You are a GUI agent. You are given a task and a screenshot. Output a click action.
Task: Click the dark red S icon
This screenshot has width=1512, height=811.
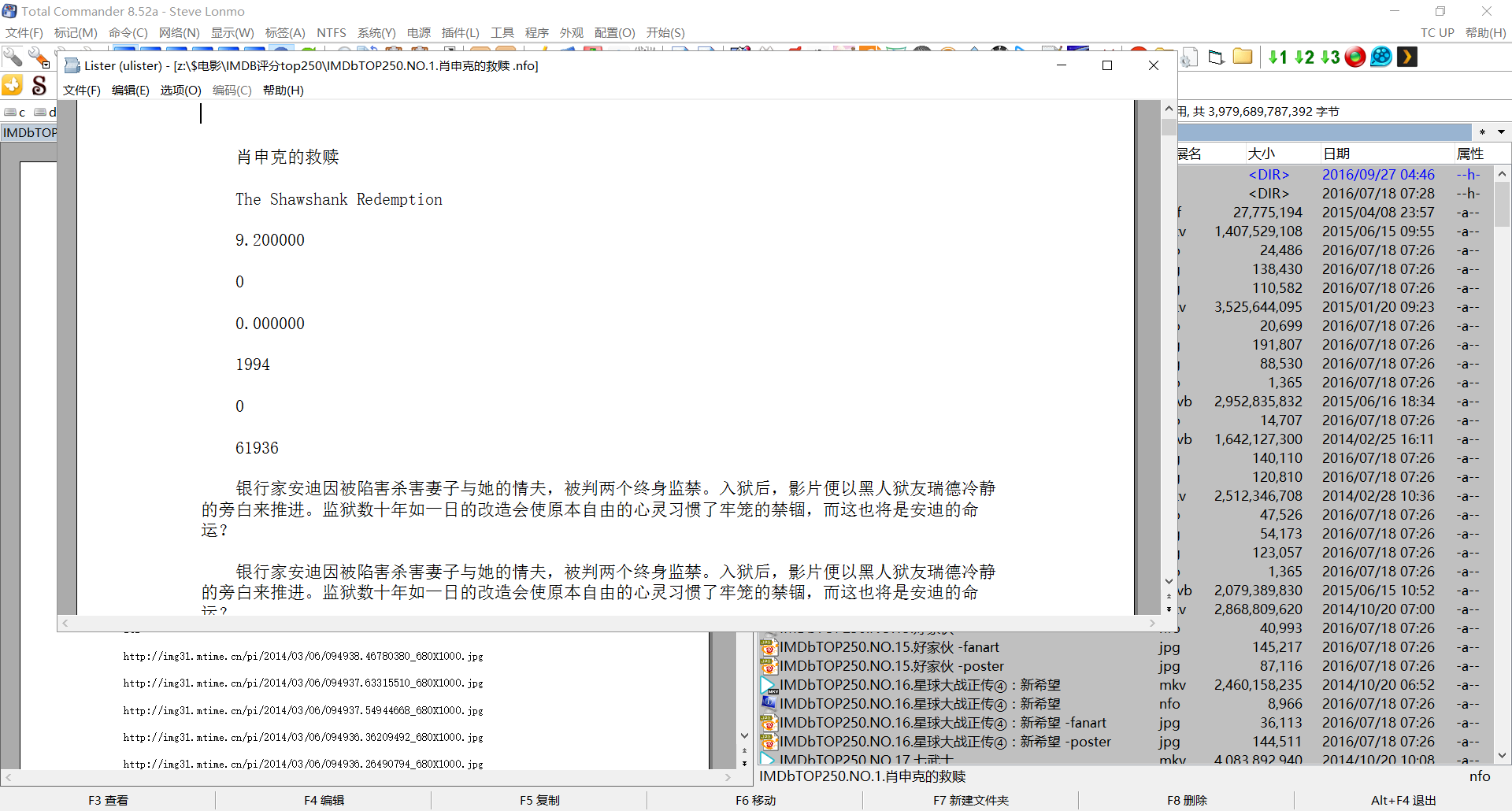pos(39,85)
